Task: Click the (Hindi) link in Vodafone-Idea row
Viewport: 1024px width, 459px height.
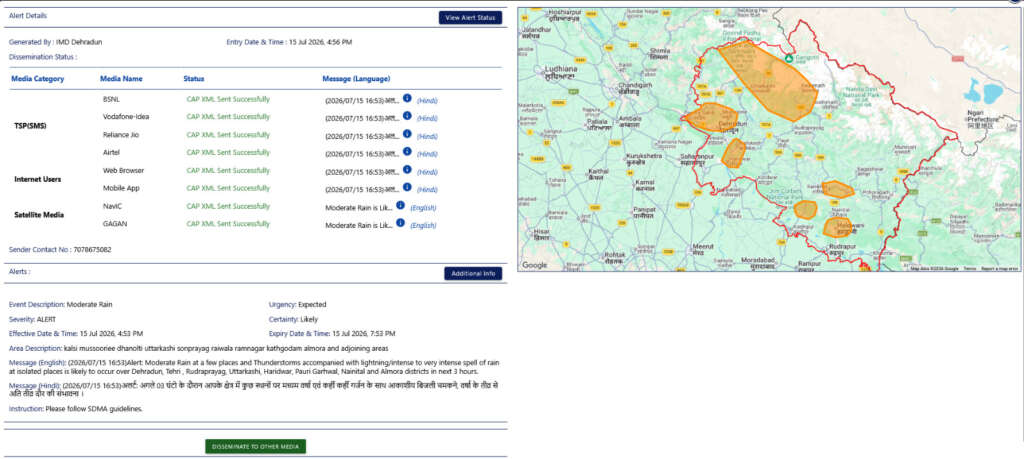Action: coord(427,118)
